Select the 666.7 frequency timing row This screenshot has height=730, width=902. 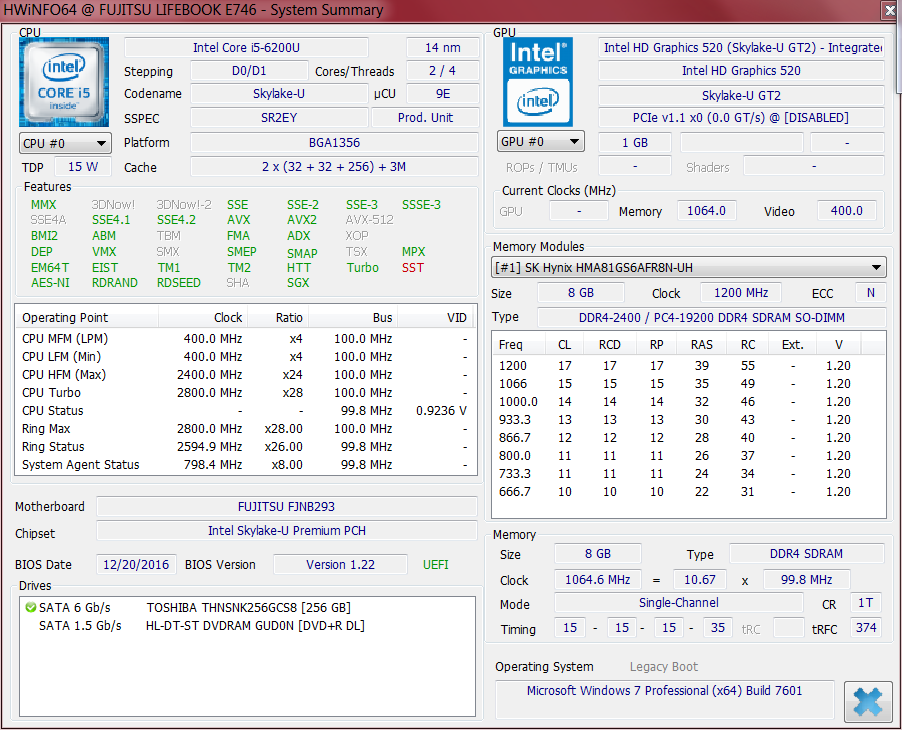click(x=688, y=492)
